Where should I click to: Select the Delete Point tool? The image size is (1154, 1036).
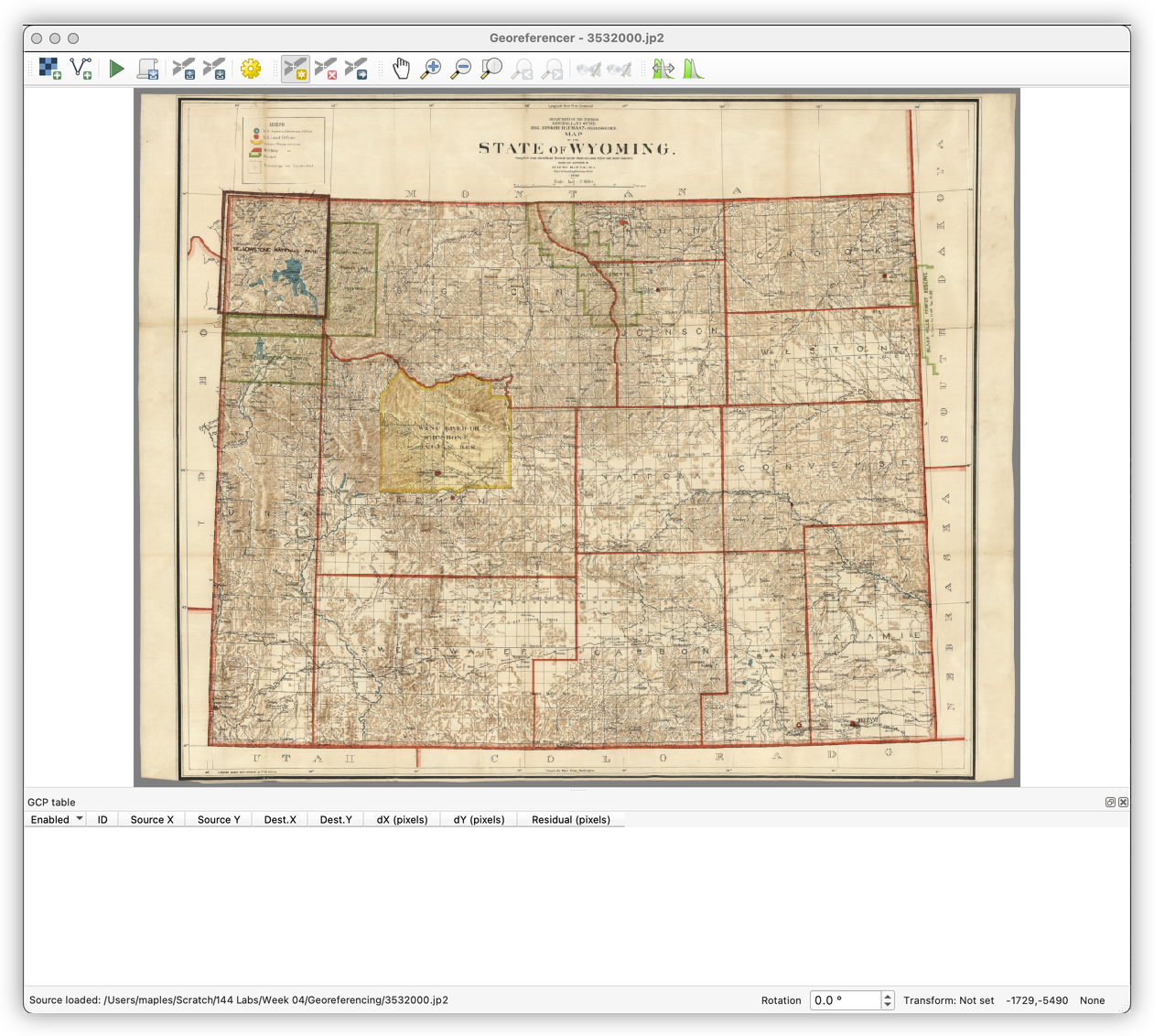[326, 69]
